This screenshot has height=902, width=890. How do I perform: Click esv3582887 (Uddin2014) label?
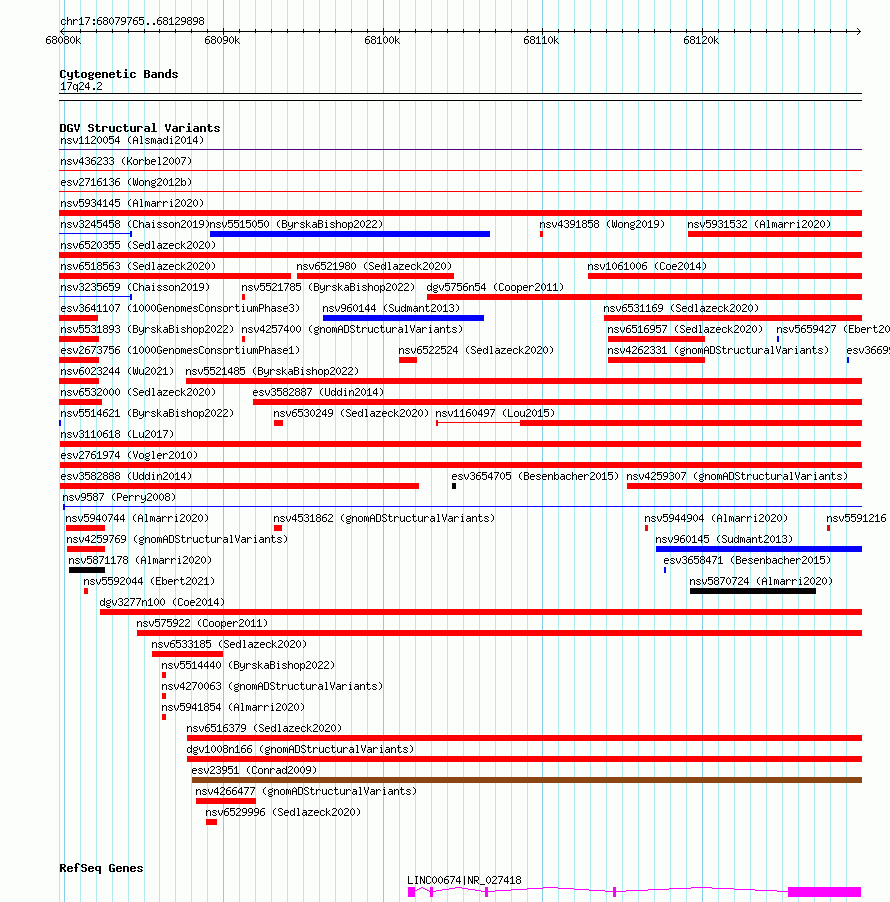point(318,392)
